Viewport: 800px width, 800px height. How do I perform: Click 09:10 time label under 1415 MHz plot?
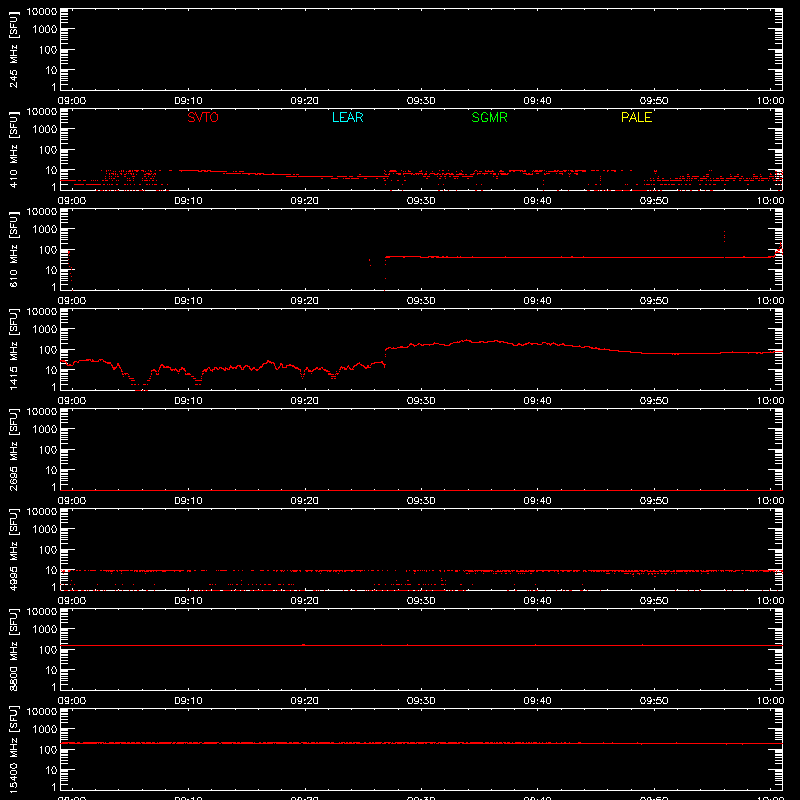click(x=188, y=401)
